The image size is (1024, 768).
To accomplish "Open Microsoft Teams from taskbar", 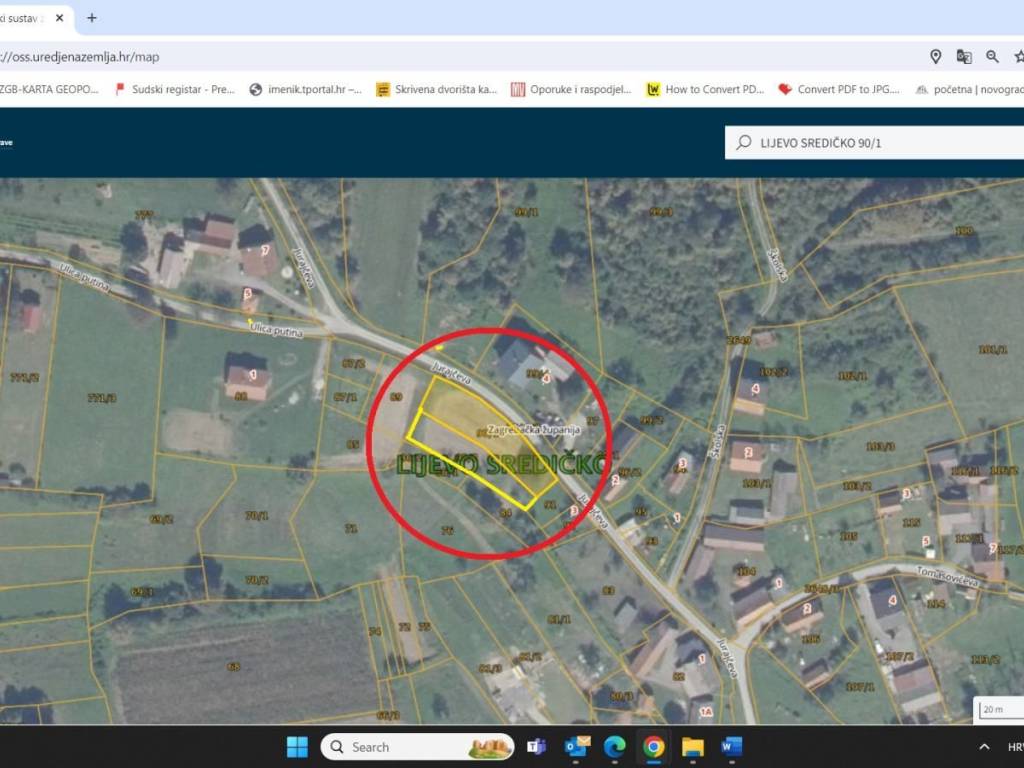I will (x=536, y=747).
